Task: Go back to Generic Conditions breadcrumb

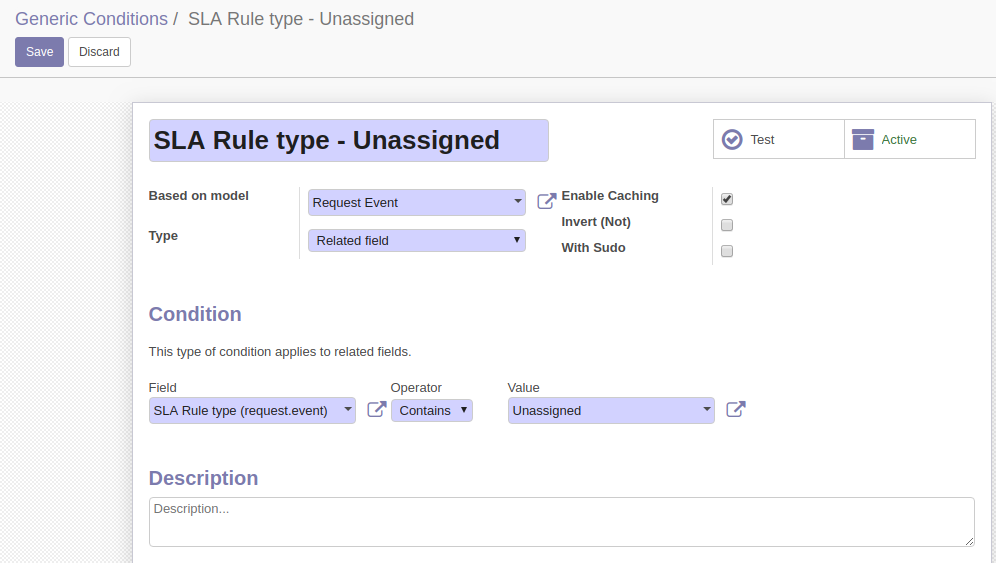Action: click(x=91, y=19)
